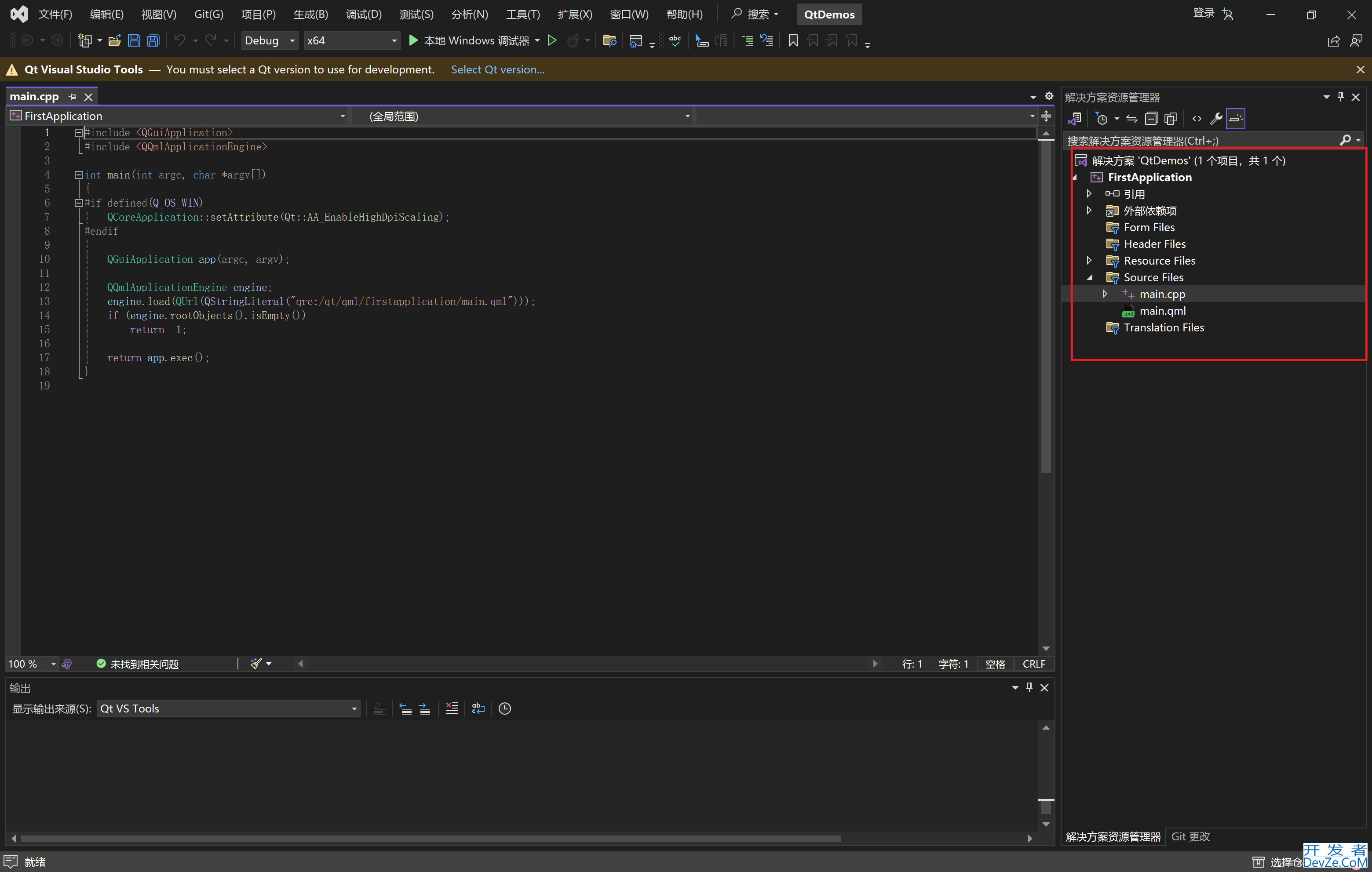
Task: Collapse the #include block fold marker
Action: coord(79,133)
